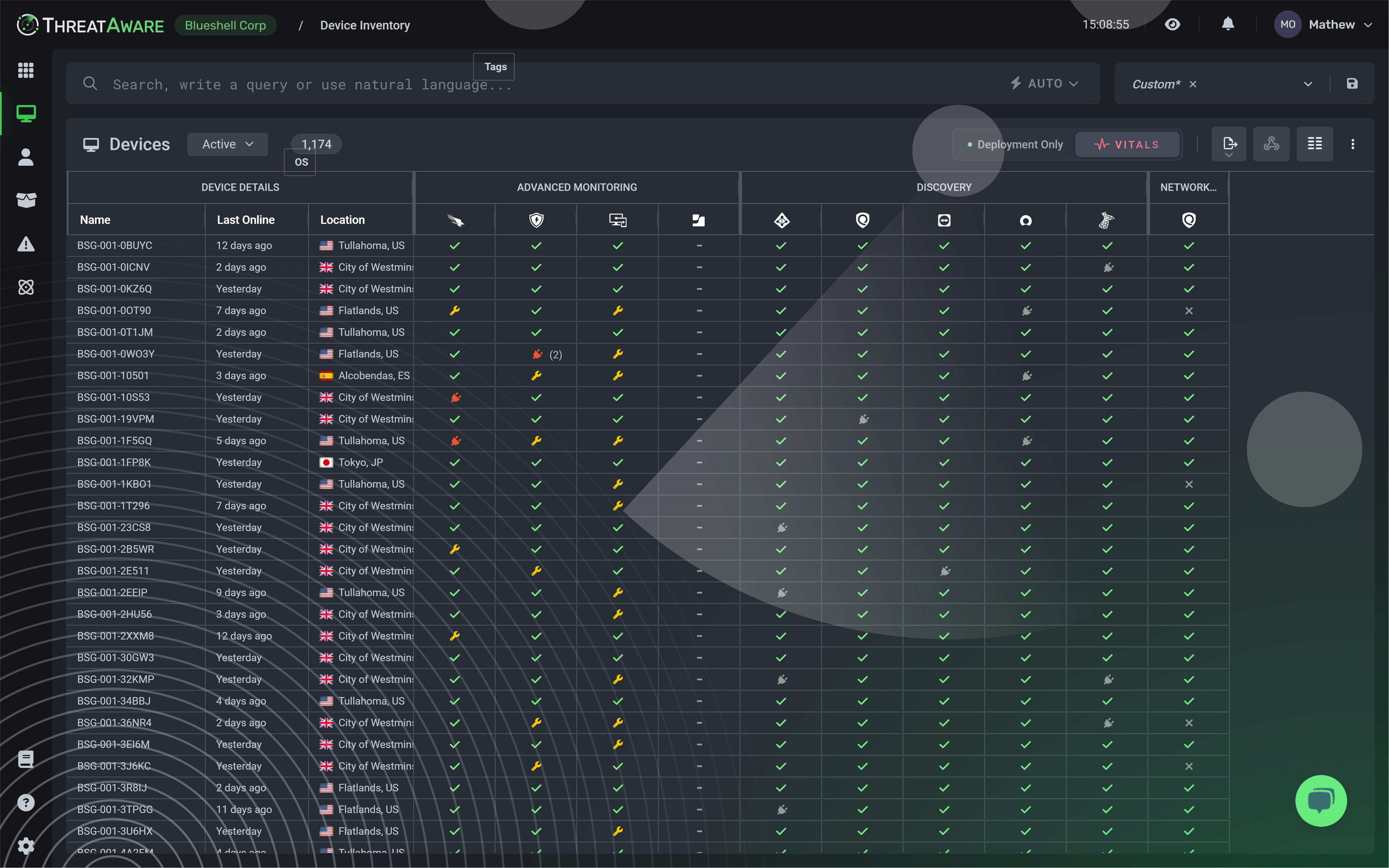Open the Devices monitor icon in the sidebar

click(26, 114)
